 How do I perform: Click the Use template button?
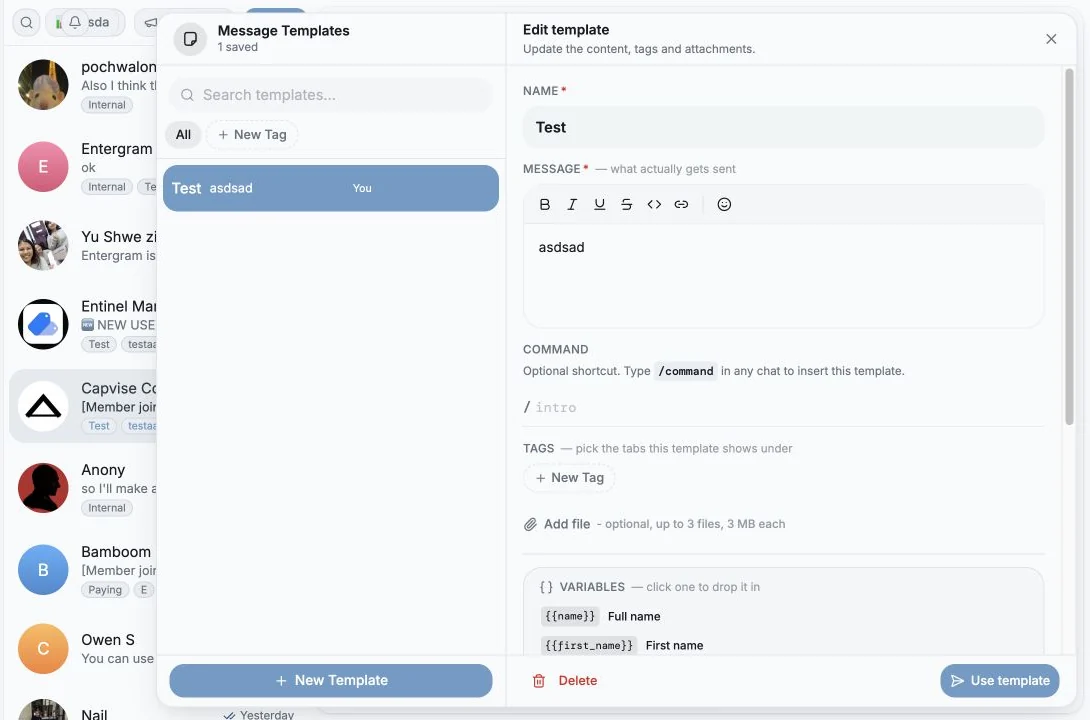click(1000, 680)
